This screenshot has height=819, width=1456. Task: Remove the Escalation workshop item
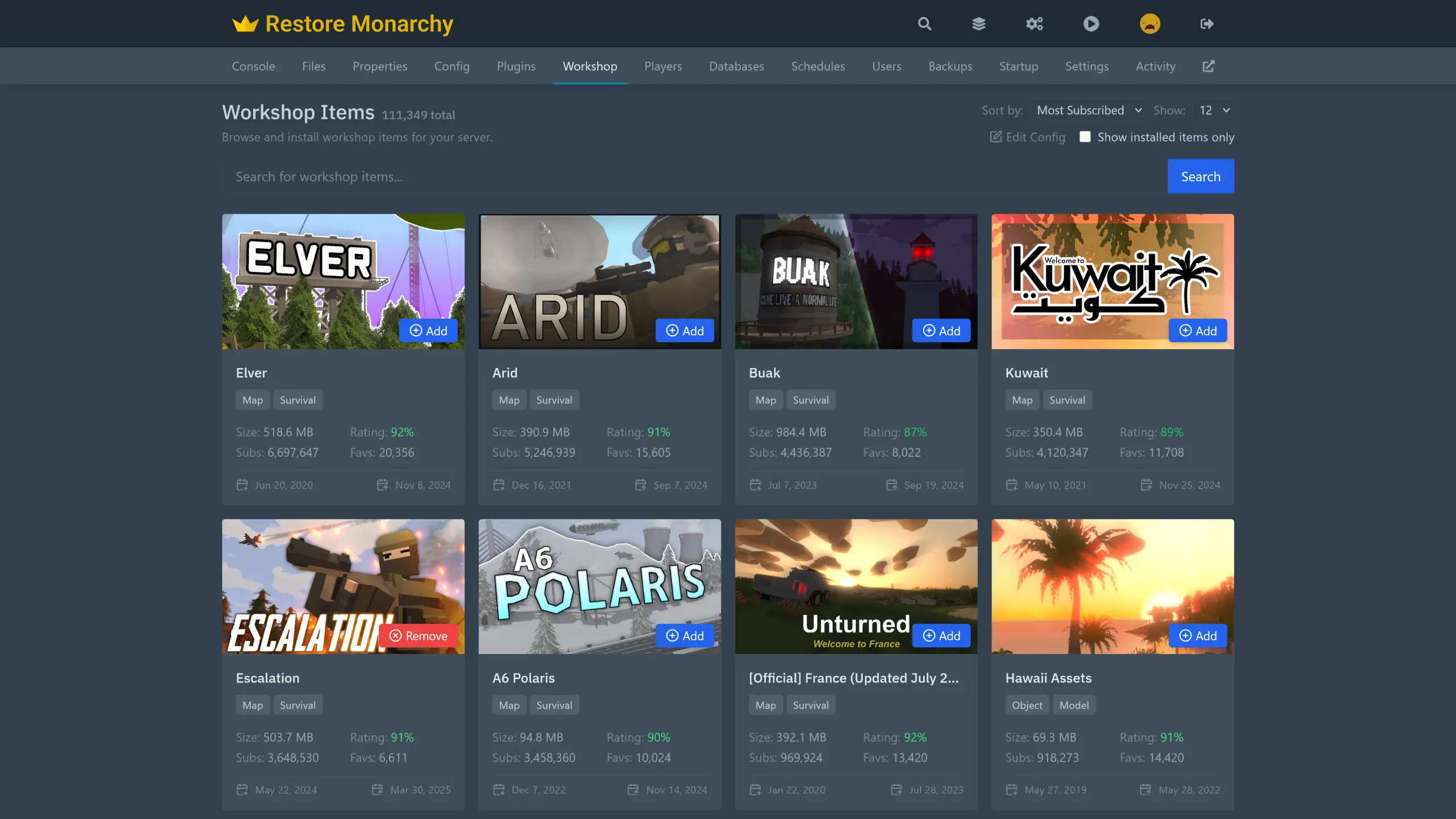tap(418, 635)
